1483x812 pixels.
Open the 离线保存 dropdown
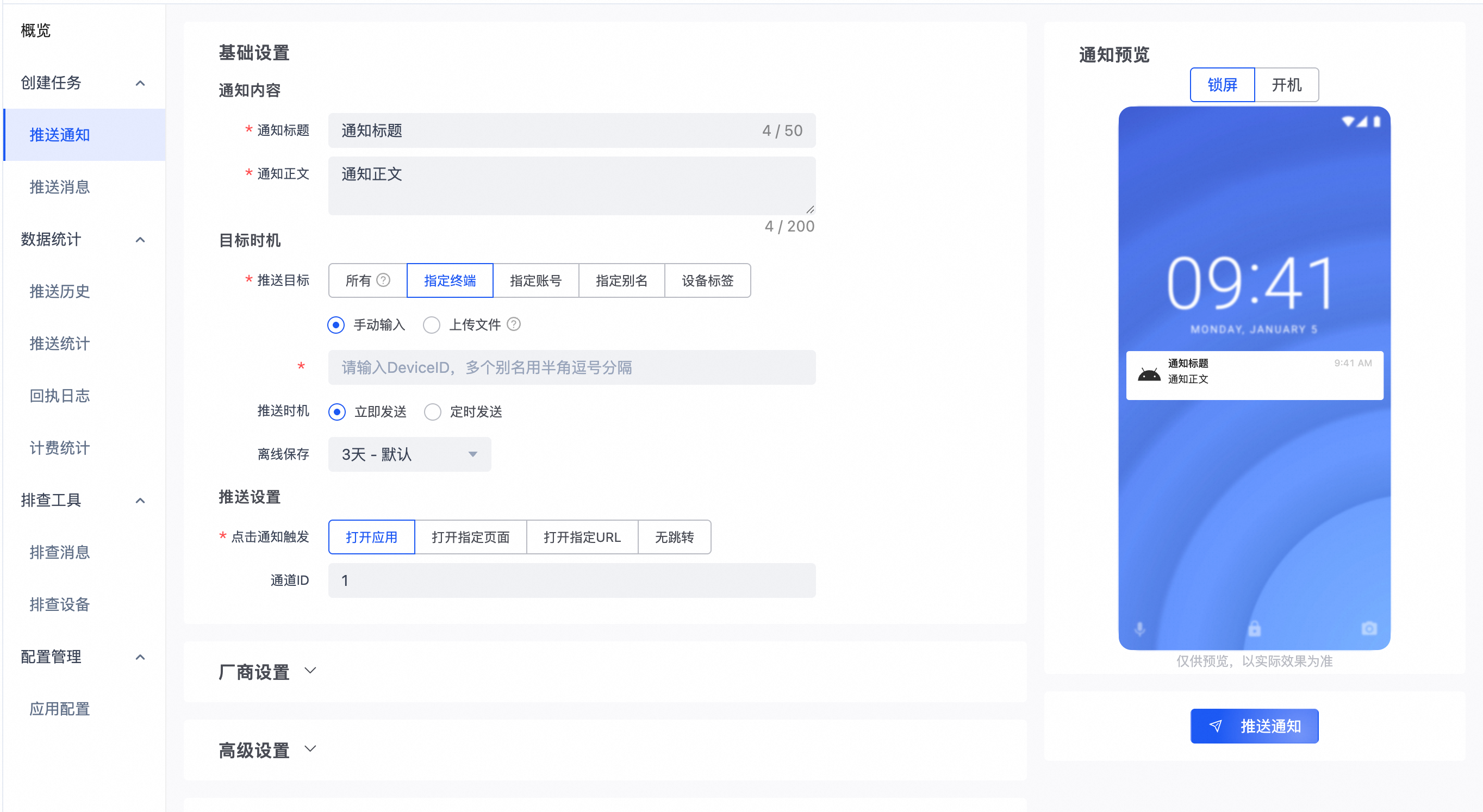[409, 454]
